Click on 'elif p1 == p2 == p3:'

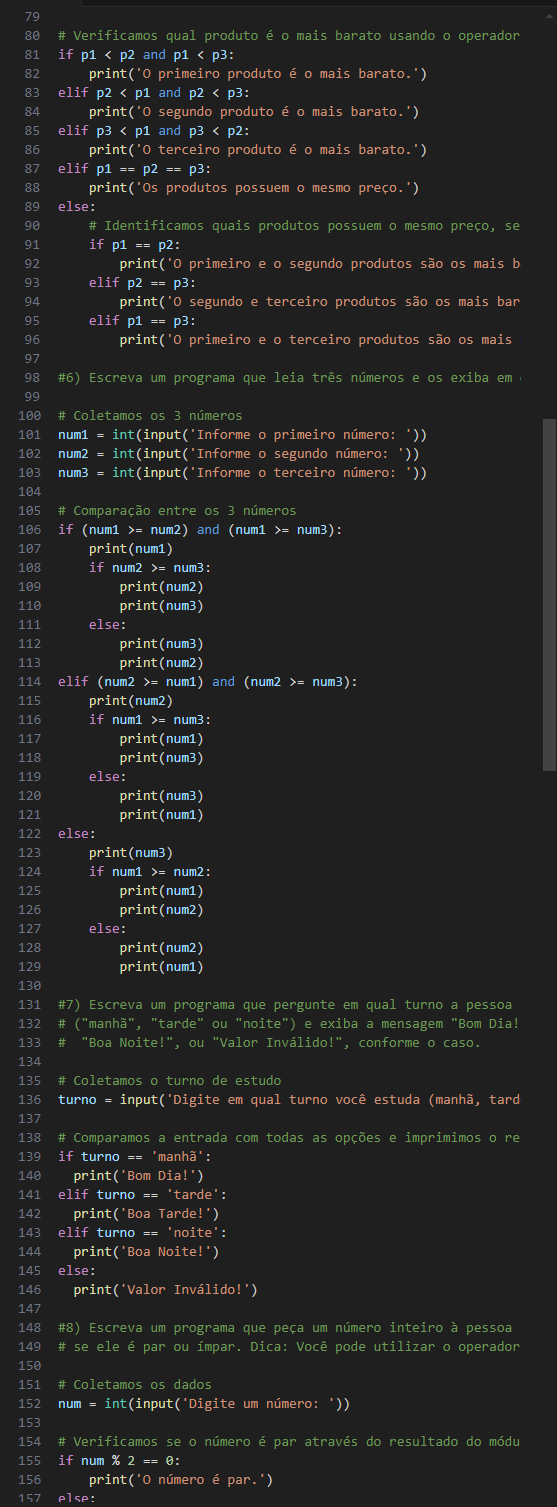pos(135,168)
